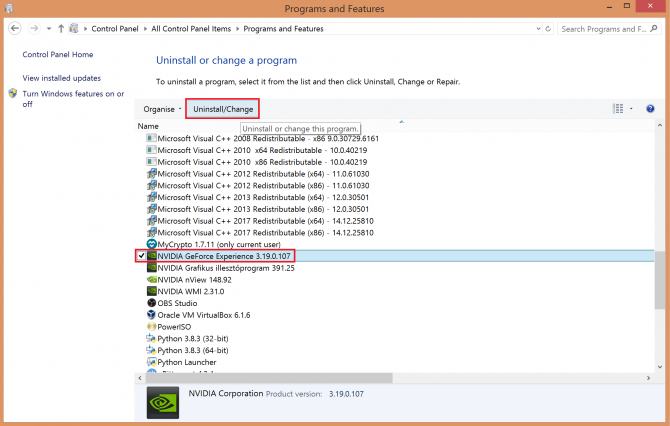This screenshot has height=426, width=670.
Task: Select Visual C++ 2017 Redistributable (x64)
Action: point(265,221)
